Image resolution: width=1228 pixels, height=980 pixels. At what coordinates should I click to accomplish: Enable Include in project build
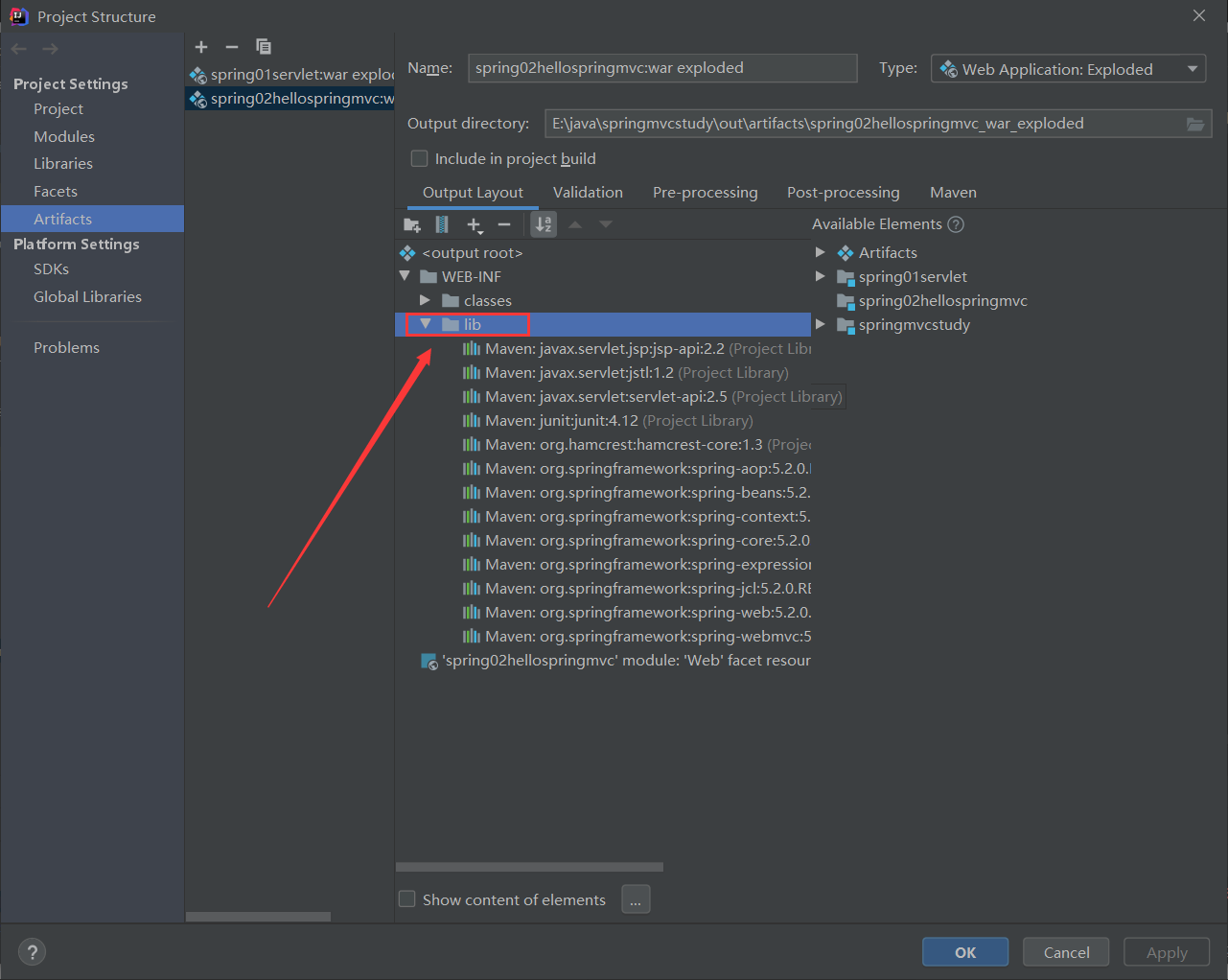(x=419, y=158)
